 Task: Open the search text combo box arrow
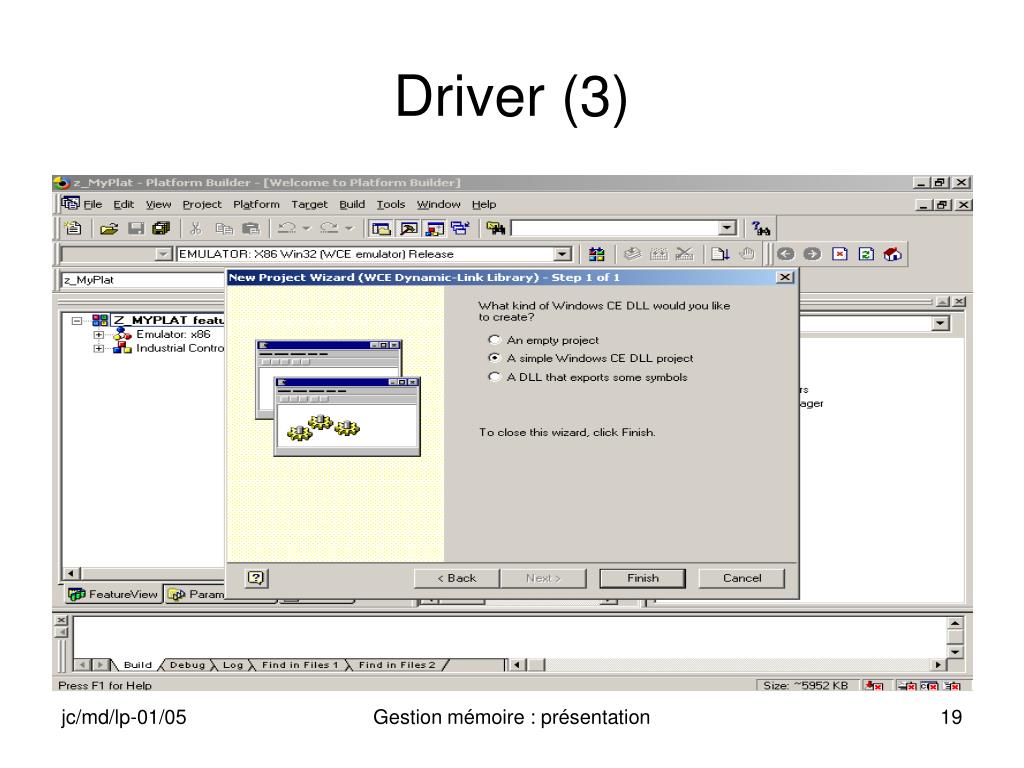(727, 228)
